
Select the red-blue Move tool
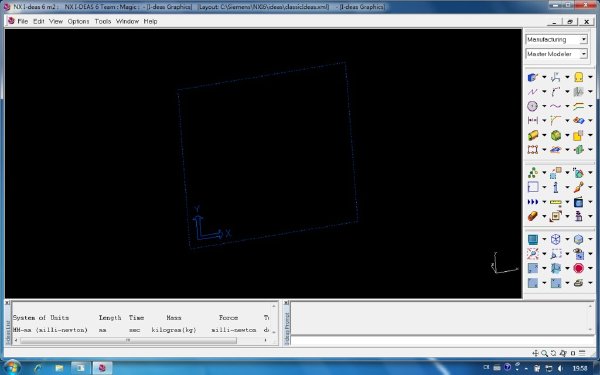[x=579, y=121]
